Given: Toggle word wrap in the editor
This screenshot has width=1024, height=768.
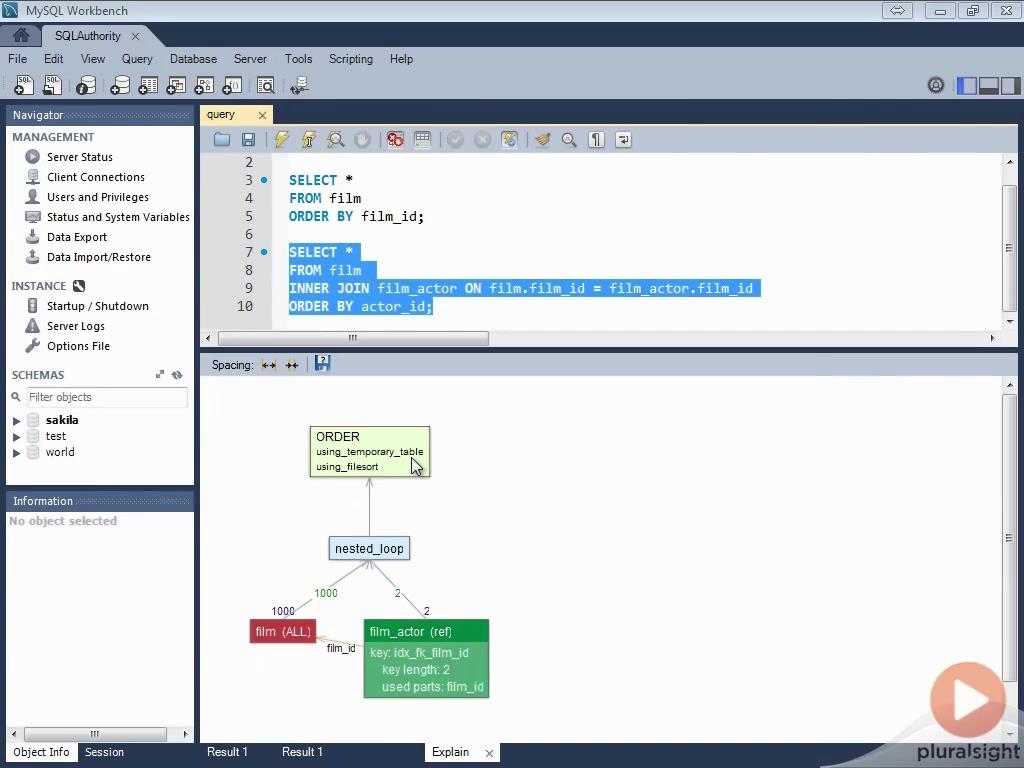Looking at the screenshot, I should 623,140.
